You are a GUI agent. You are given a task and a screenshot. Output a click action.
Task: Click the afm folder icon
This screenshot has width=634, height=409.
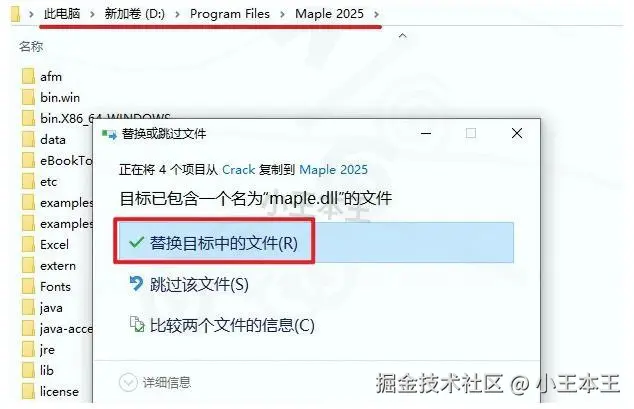click(28, 76)
